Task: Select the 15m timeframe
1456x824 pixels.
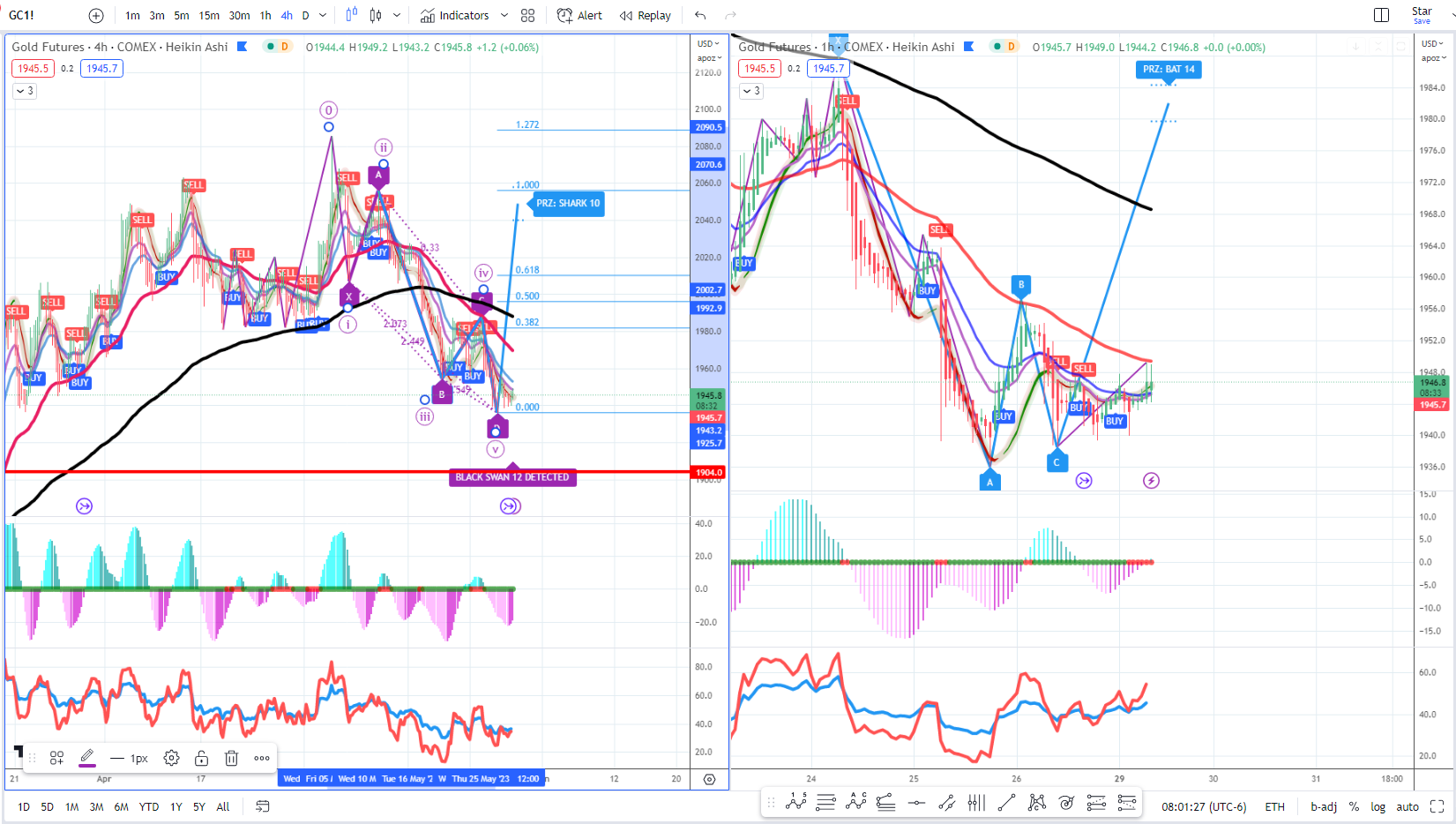Action: (209, 15)
